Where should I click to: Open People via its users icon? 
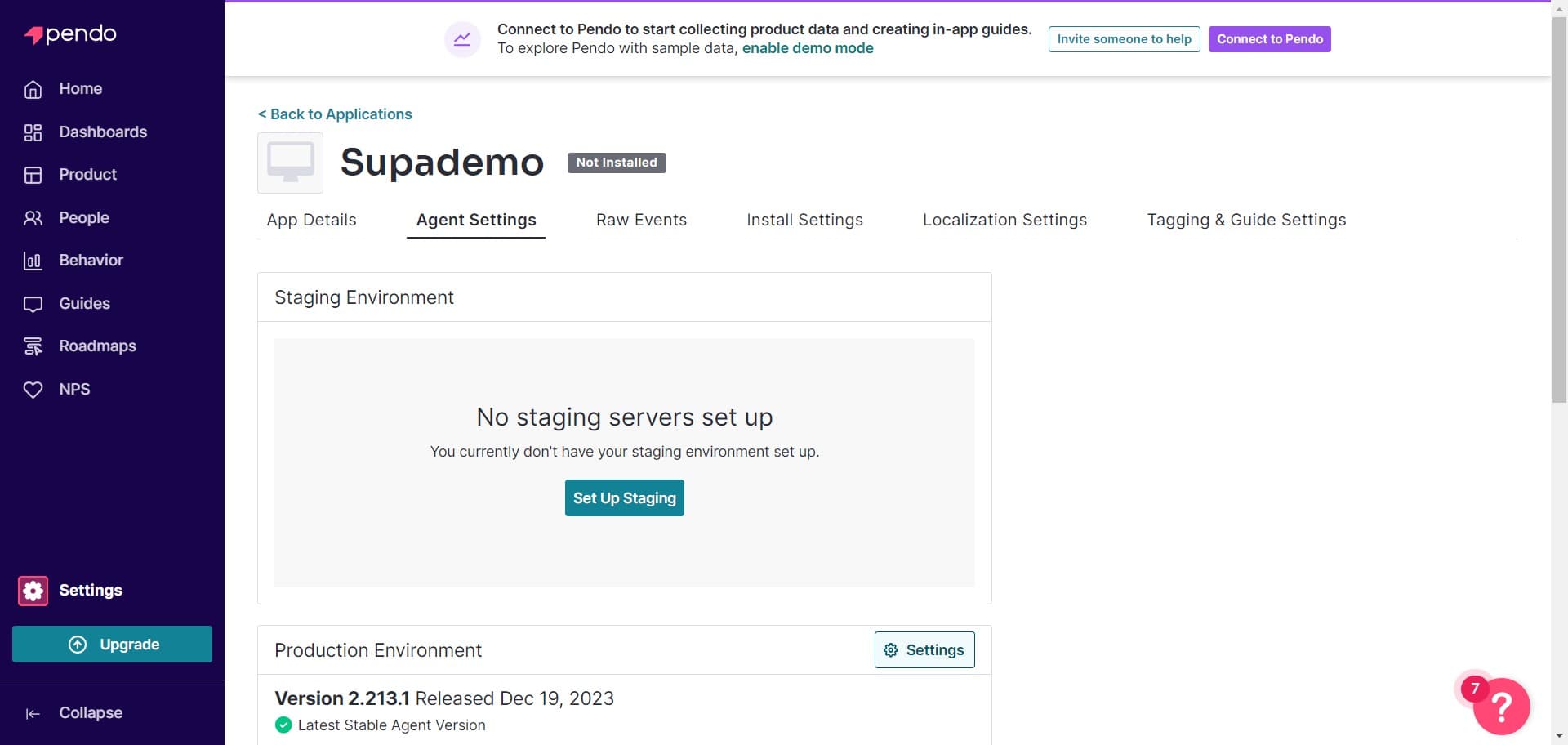[33, 218]
